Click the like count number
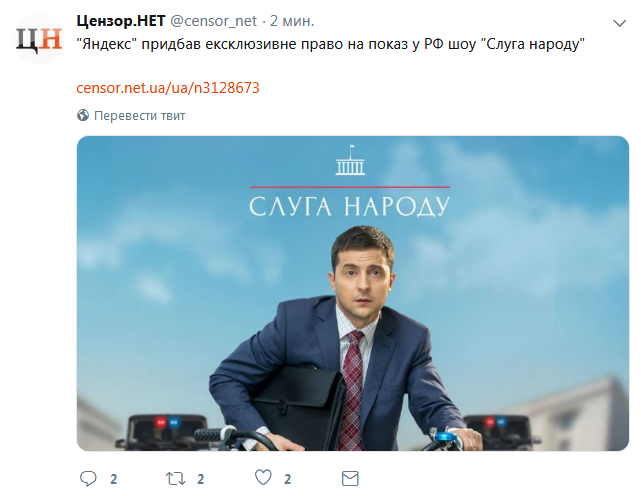Image resolution: width=641 pixels, height=496 pixels. [x=287, y=479]
